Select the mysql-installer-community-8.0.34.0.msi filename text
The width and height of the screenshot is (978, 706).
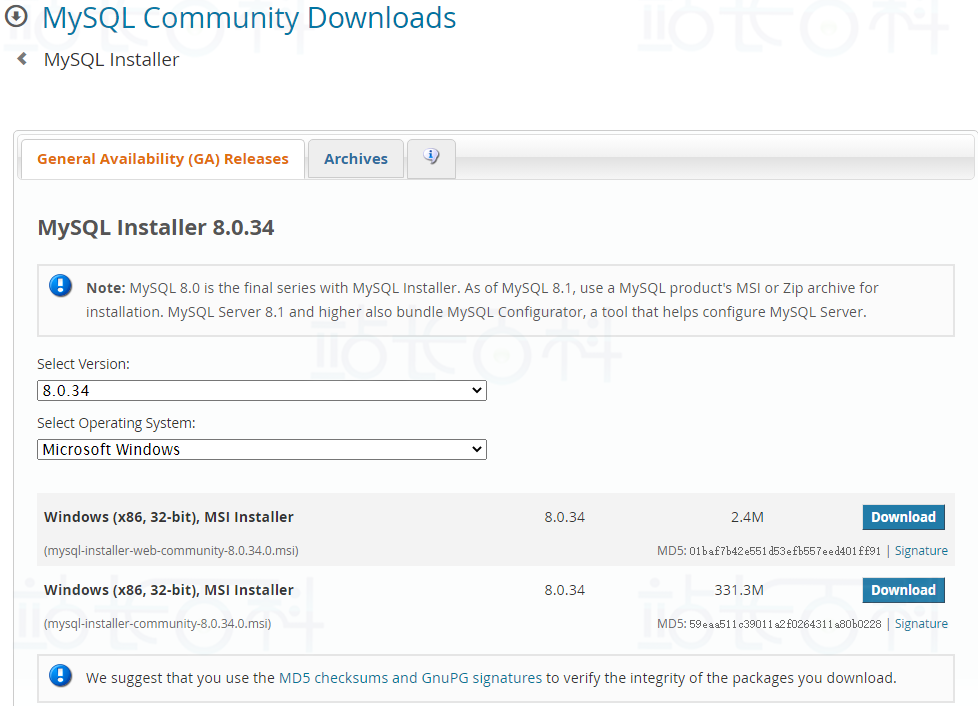coord(157,624)
